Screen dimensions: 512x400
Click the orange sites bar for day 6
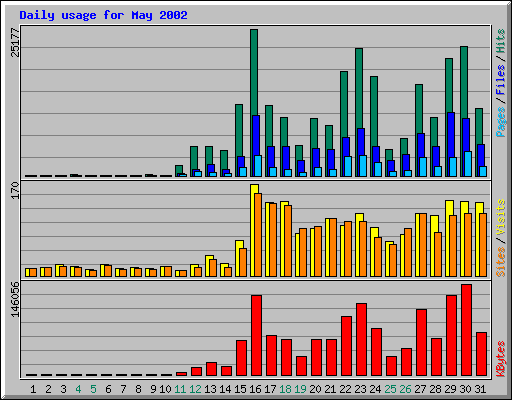[x=108, y=271]
